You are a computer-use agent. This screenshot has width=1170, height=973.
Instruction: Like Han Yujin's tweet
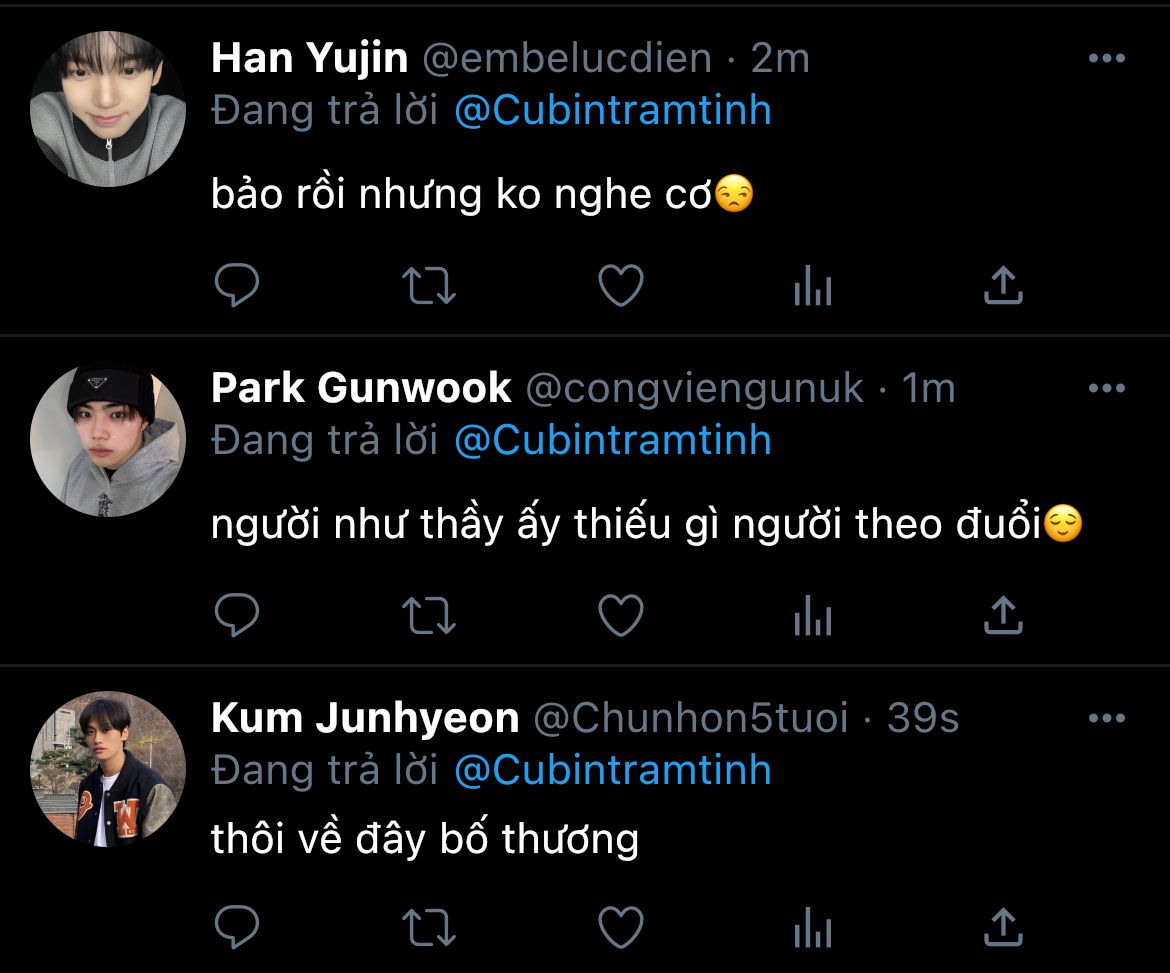[x=620, y=287]
